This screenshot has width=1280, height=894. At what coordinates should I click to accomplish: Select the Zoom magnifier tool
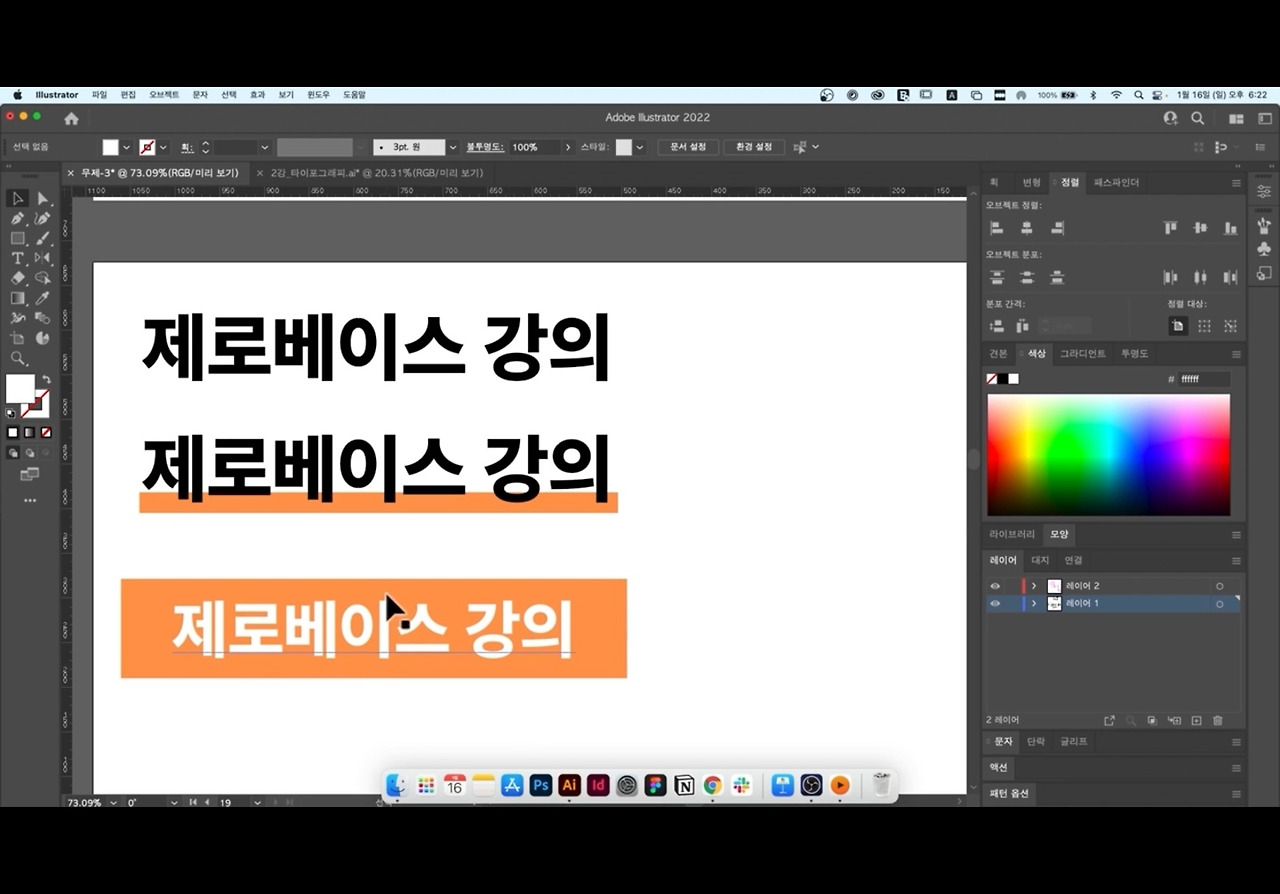pyautogui.click(x=17, y=358)
